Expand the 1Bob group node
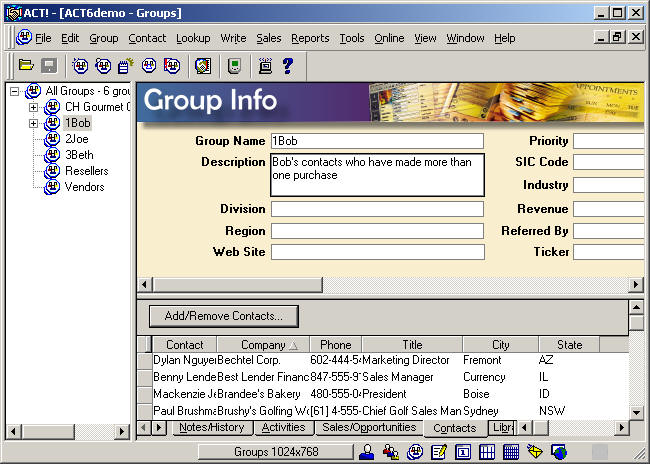 click(x=34, y=124)
